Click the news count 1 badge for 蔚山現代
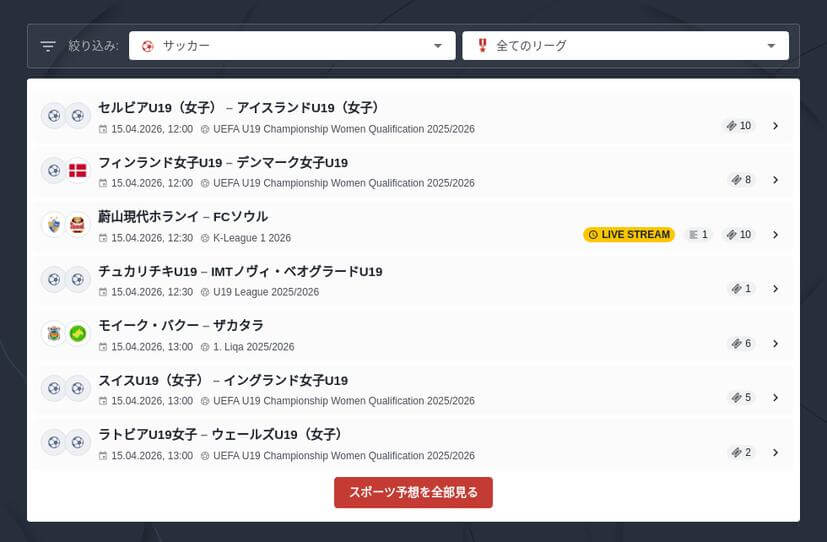The image size is (827, 542). click(698, 235)
